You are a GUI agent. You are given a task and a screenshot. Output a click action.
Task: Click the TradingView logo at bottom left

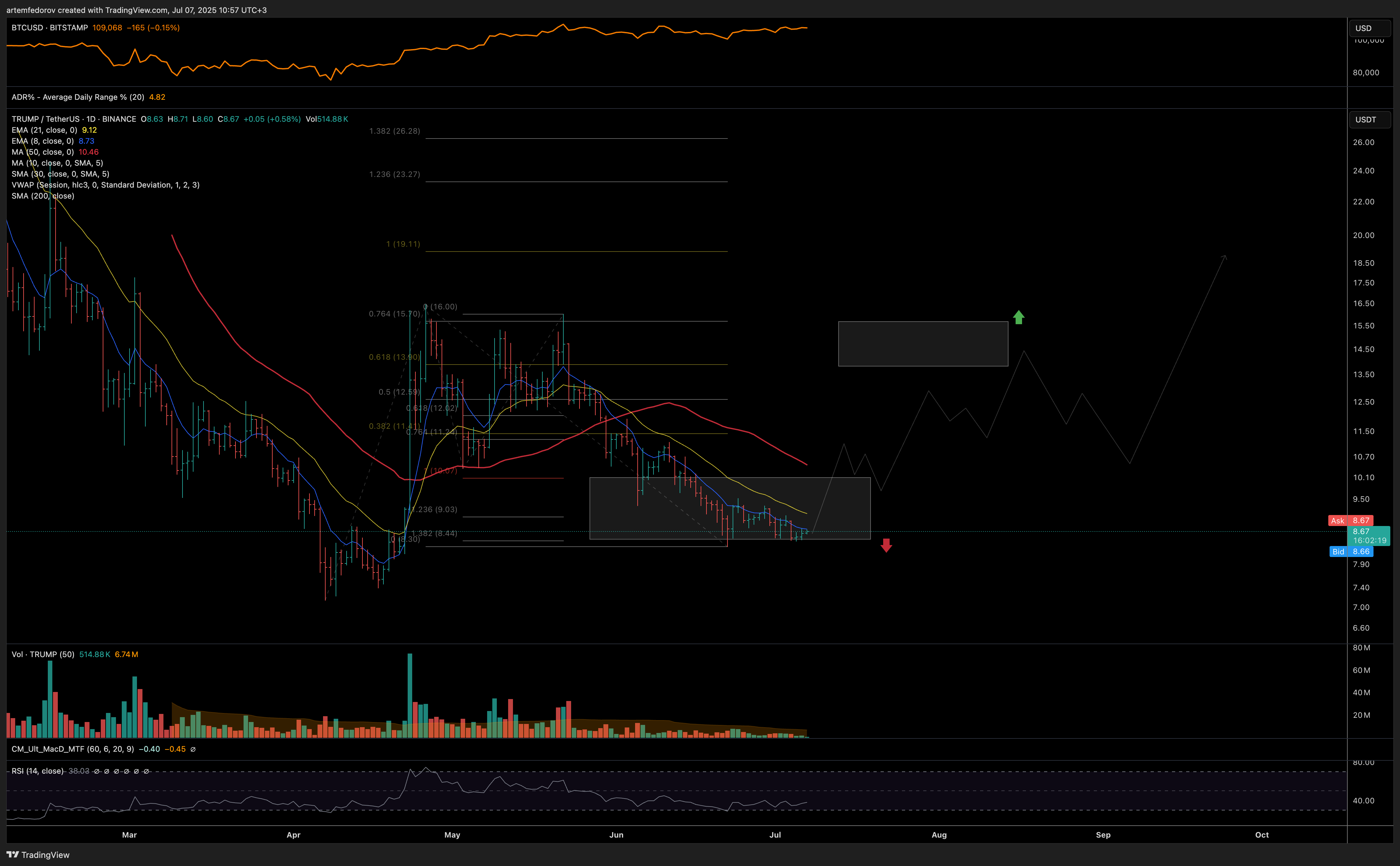tap(38, 855)
